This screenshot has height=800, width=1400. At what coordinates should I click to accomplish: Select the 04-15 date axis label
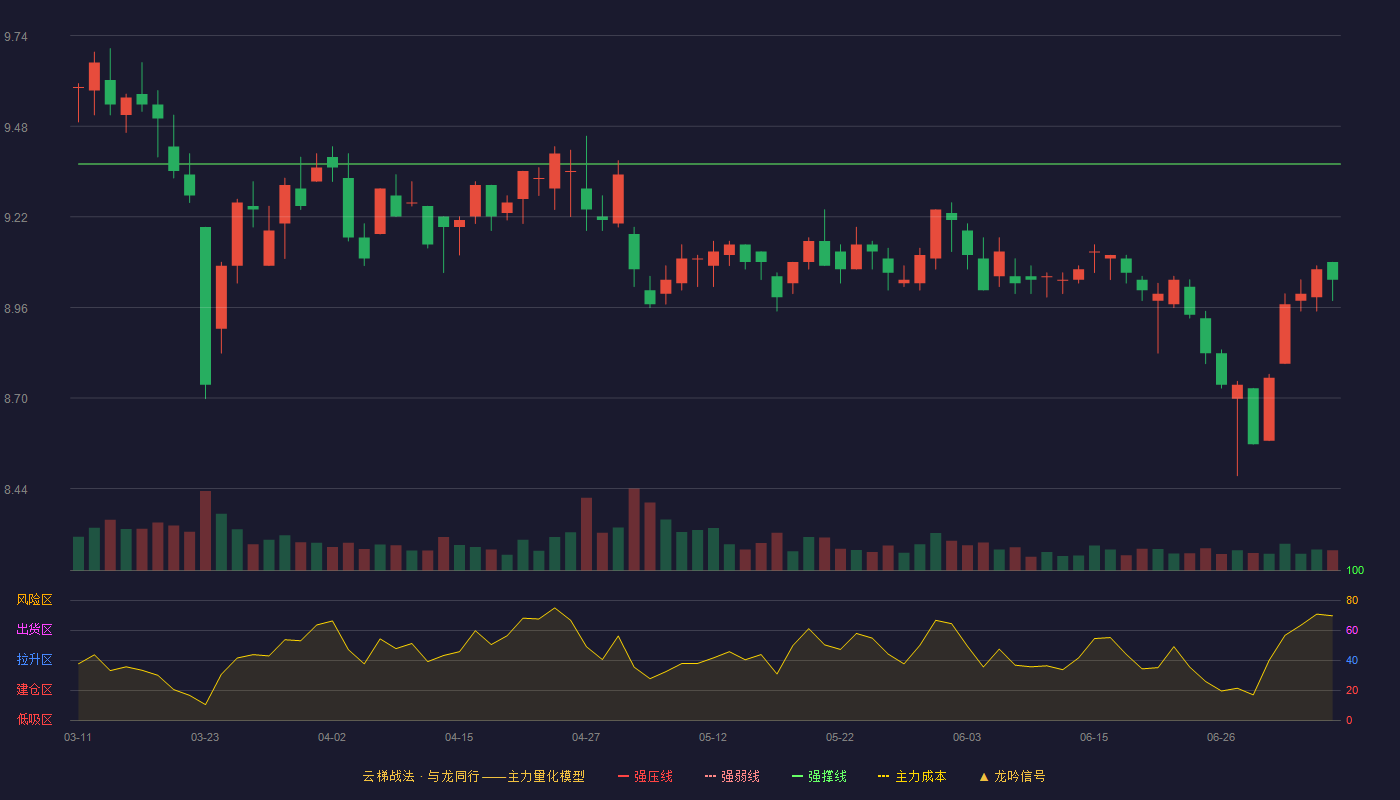[459, 737]
